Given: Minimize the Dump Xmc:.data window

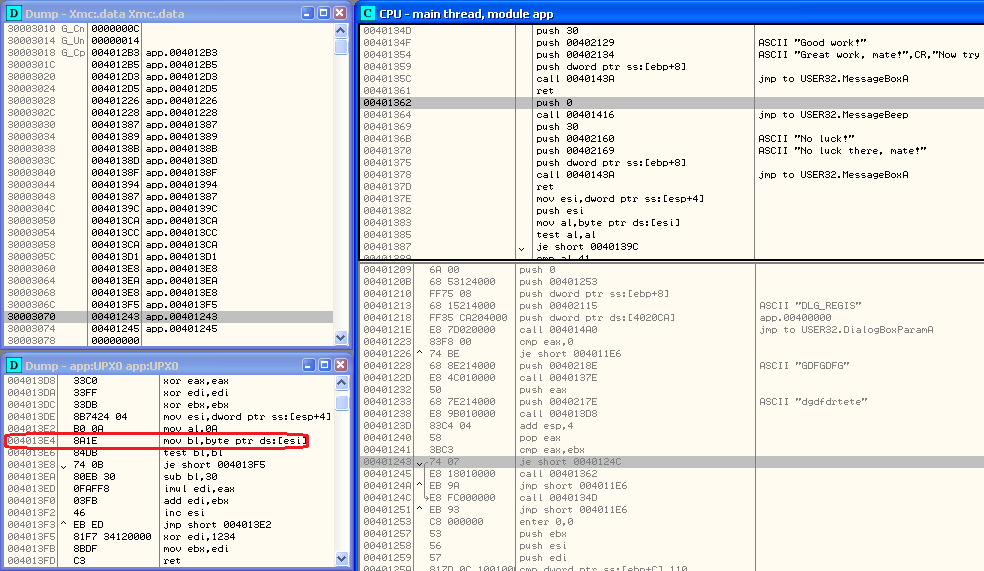Looking at the screenshot, I should click(307, 13).
